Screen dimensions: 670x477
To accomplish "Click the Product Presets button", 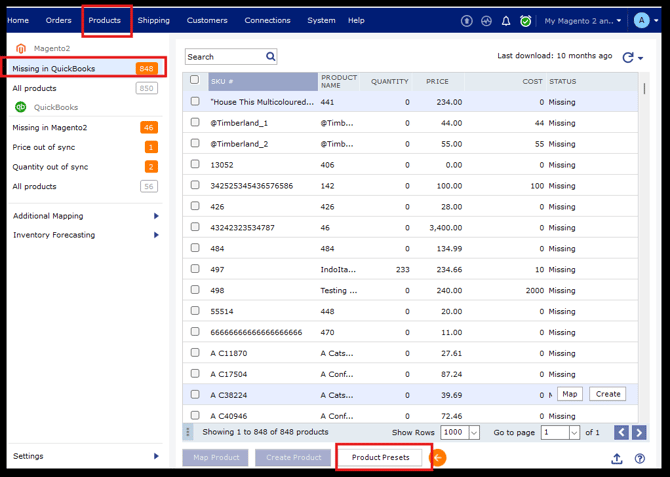I will click(x=380, y=457).
